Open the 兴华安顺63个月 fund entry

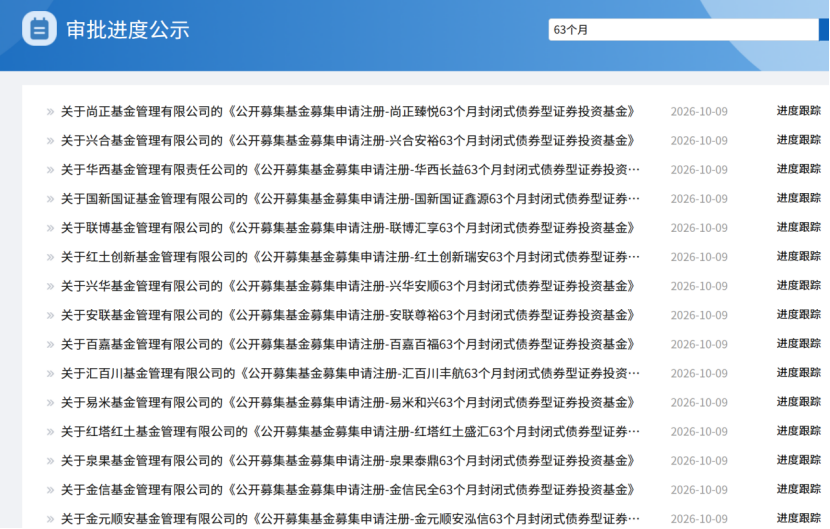pyautogui.click(x=348, y=286)
